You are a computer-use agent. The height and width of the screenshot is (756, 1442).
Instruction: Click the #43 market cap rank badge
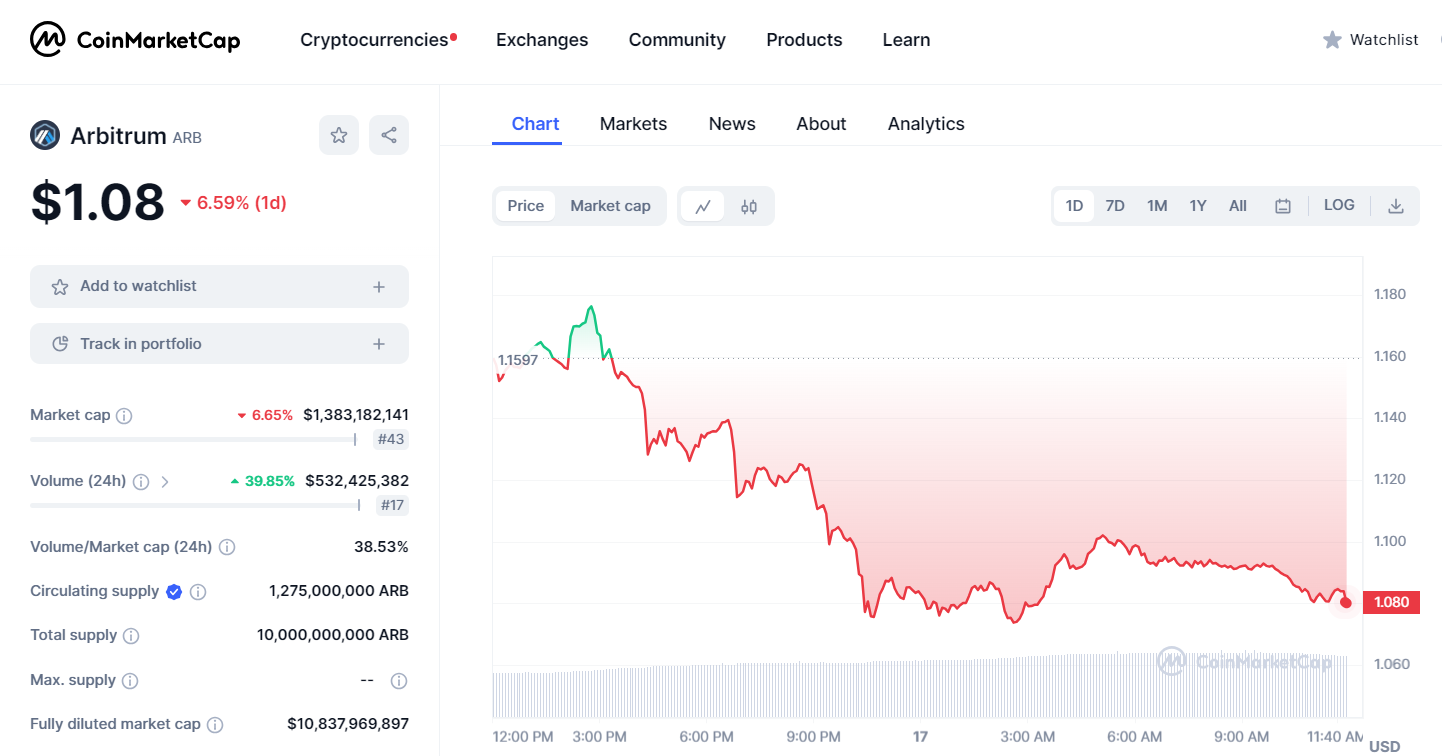pyautogui.click(x=391, y=439)
